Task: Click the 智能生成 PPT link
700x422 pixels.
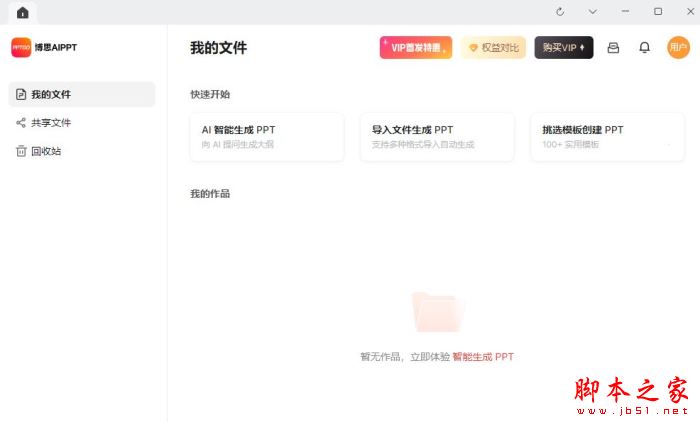Action: [483, 357]
